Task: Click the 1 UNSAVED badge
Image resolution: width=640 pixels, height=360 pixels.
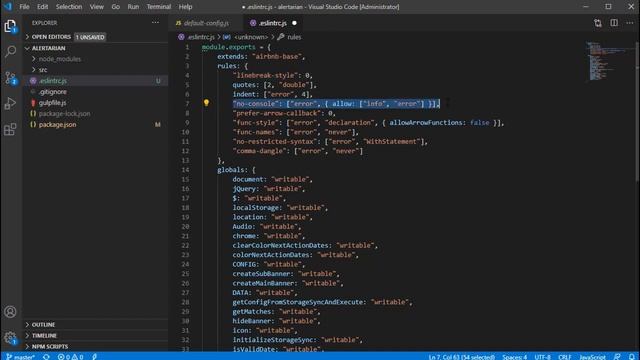Action: point(90,37)
